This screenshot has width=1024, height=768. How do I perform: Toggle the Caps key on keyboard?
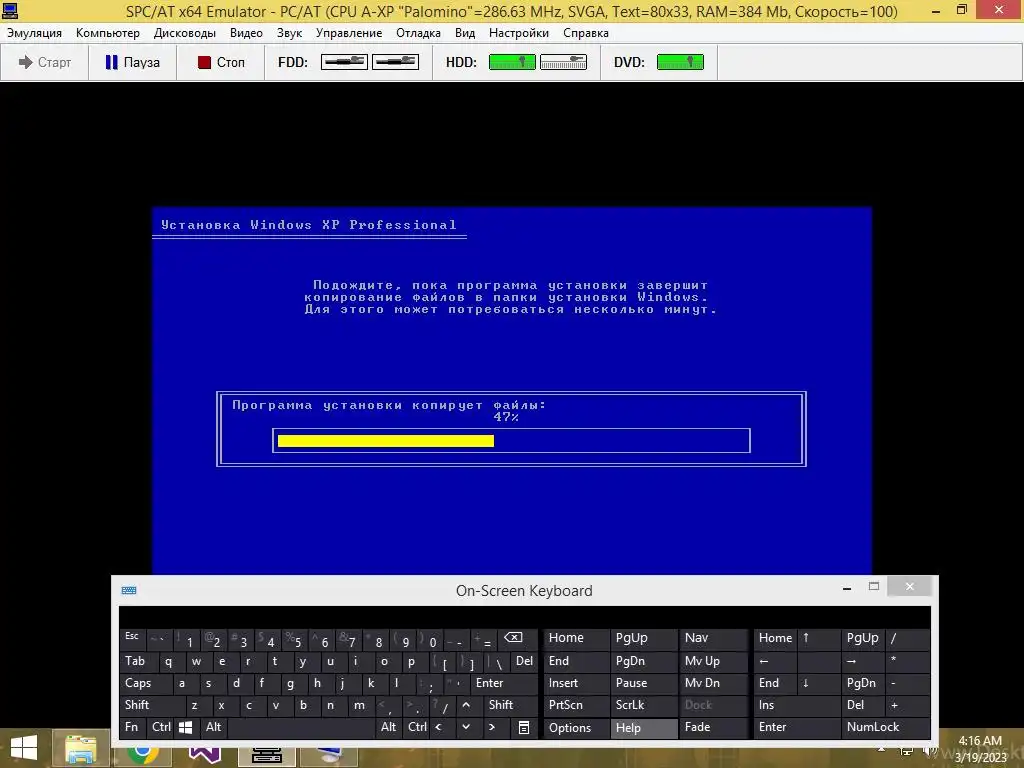(146, 683)
